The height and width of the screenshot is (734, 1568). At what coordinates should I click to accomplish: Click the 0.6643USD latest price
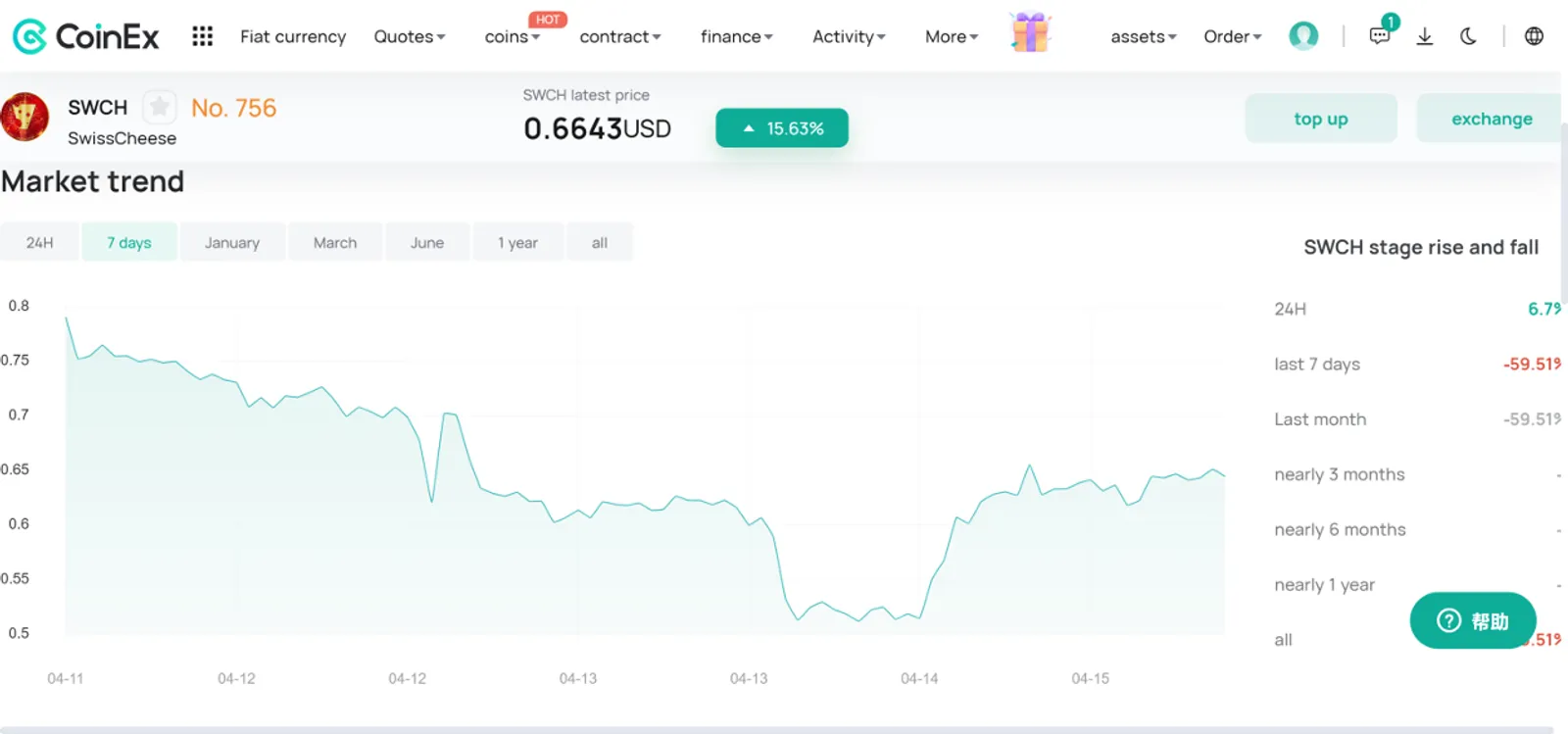coord(597,128)
